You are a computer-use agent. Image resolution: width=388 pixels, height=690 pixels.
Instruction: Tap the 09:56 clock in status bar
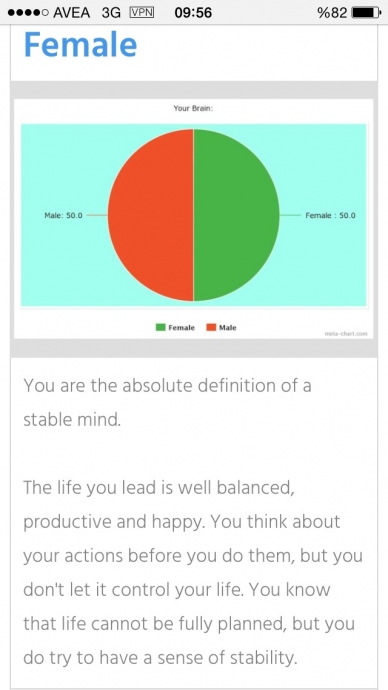[193, 13]
